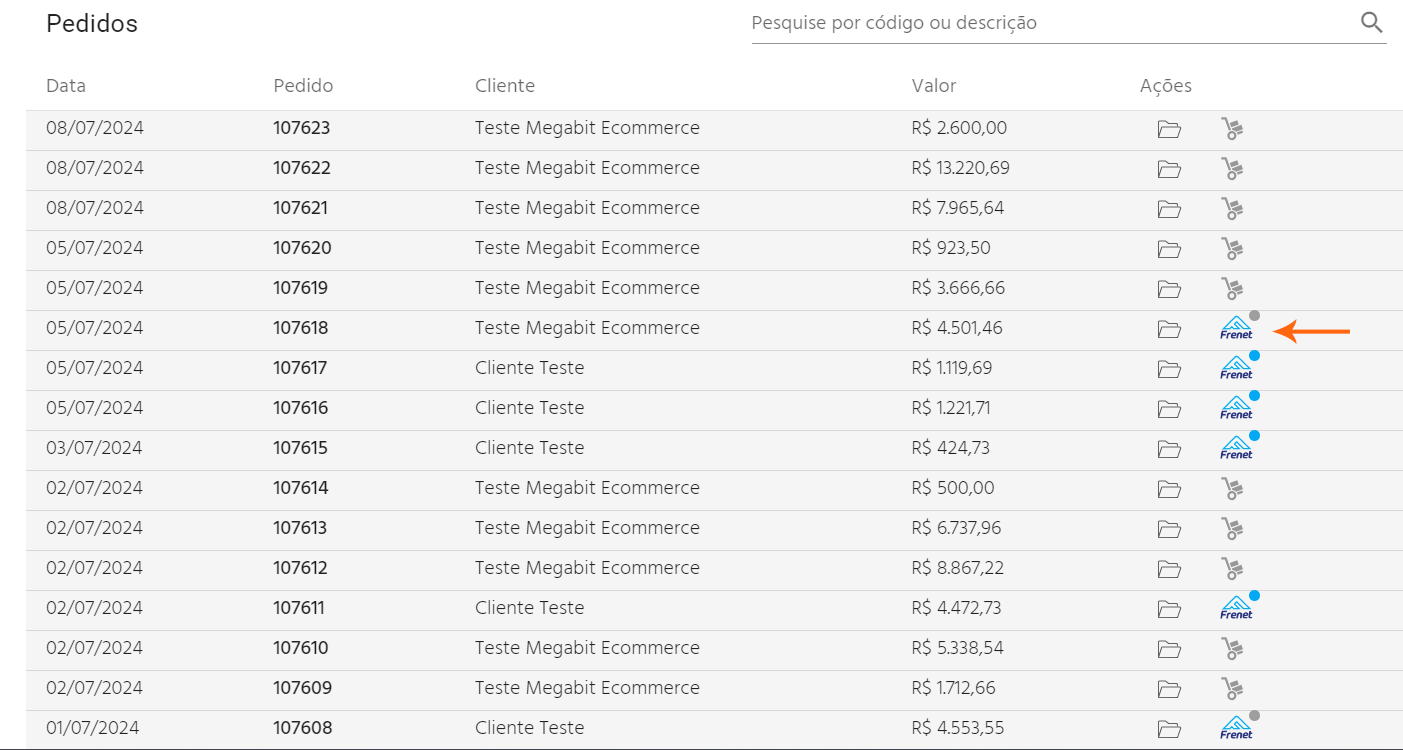The image size is (1403, 750).
Task: Select order number 107619
Action: (301, 288)
